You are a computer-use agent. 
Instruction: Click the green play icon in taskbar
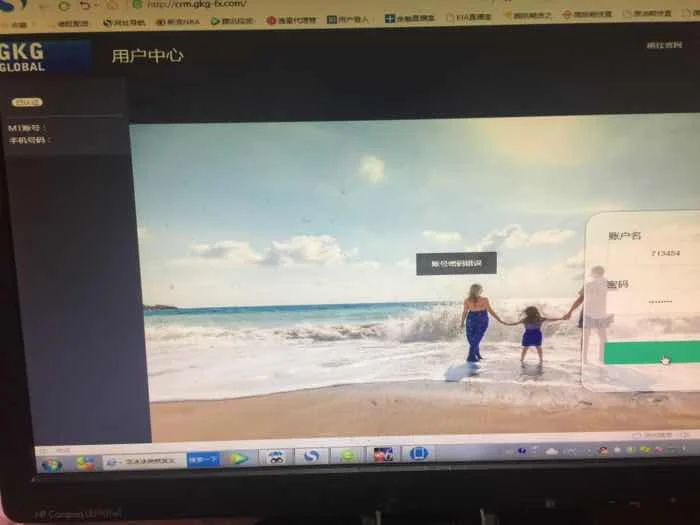(238, 459)
